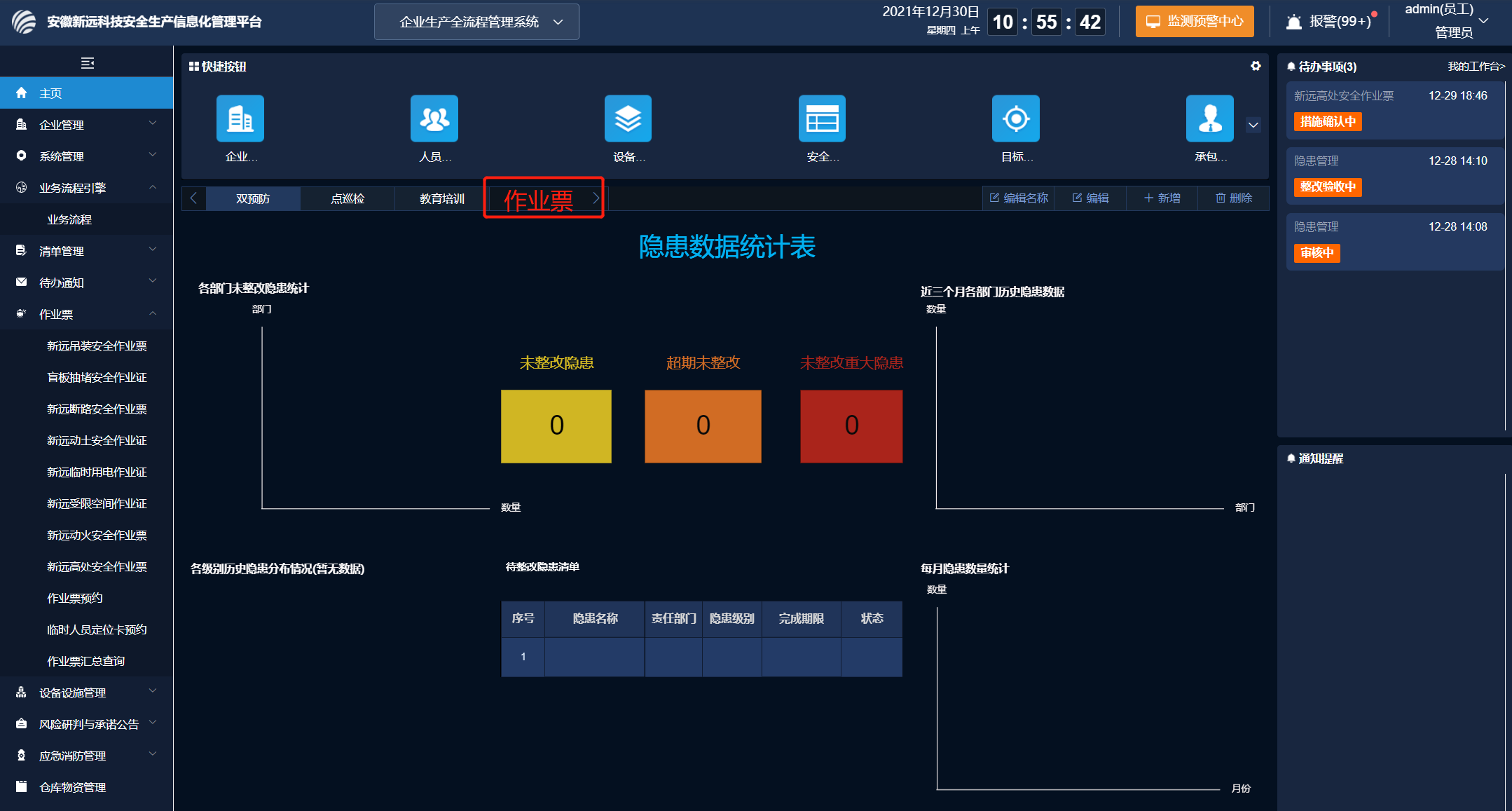Viewport: 1512px width, 811px height.
Task: Open the 设备 quick shortcut icon
Action: (x=628, y=118)
